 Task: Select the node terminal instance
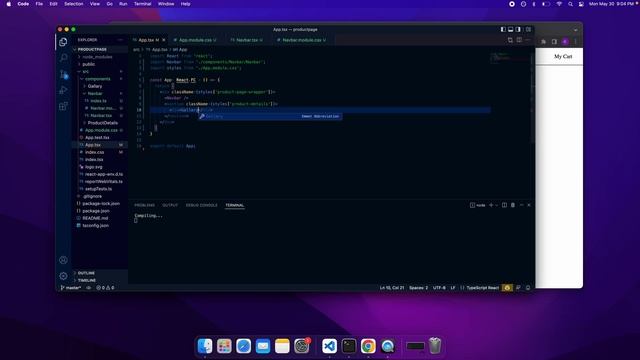(478, 205)
